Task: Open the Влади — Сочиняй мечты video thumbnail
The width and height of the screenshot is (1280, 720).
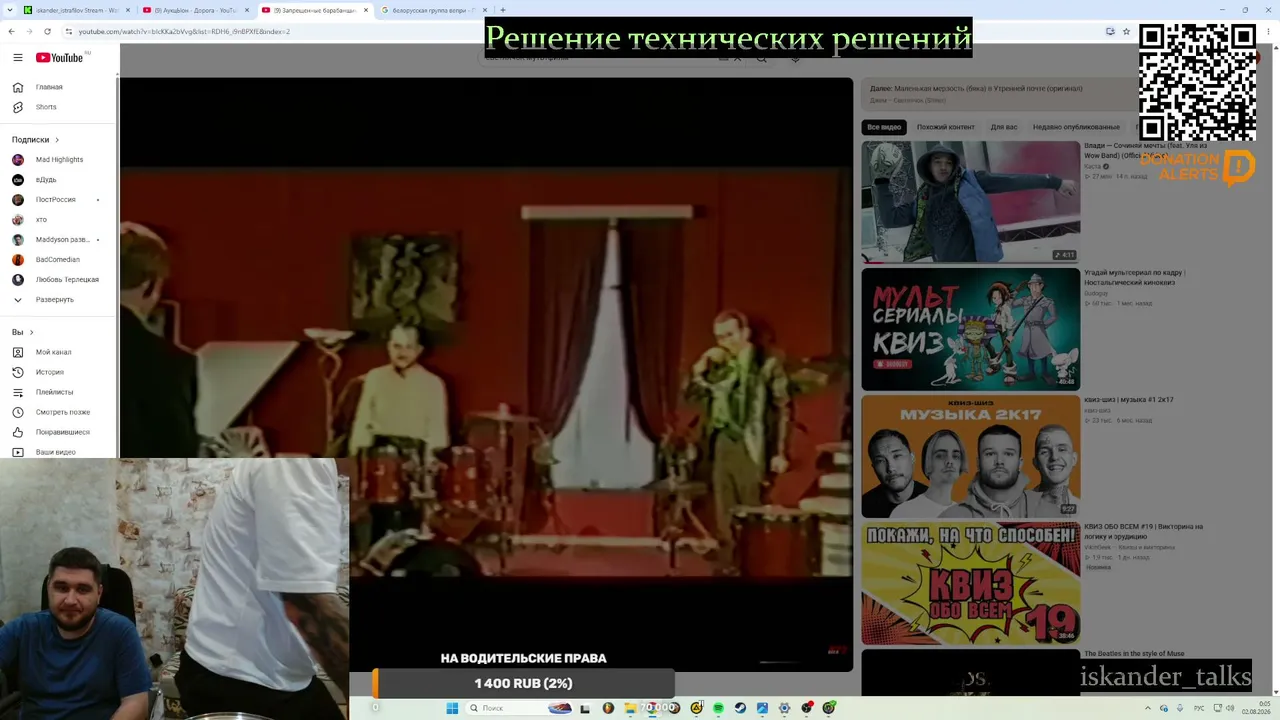Action: (971, 202)
